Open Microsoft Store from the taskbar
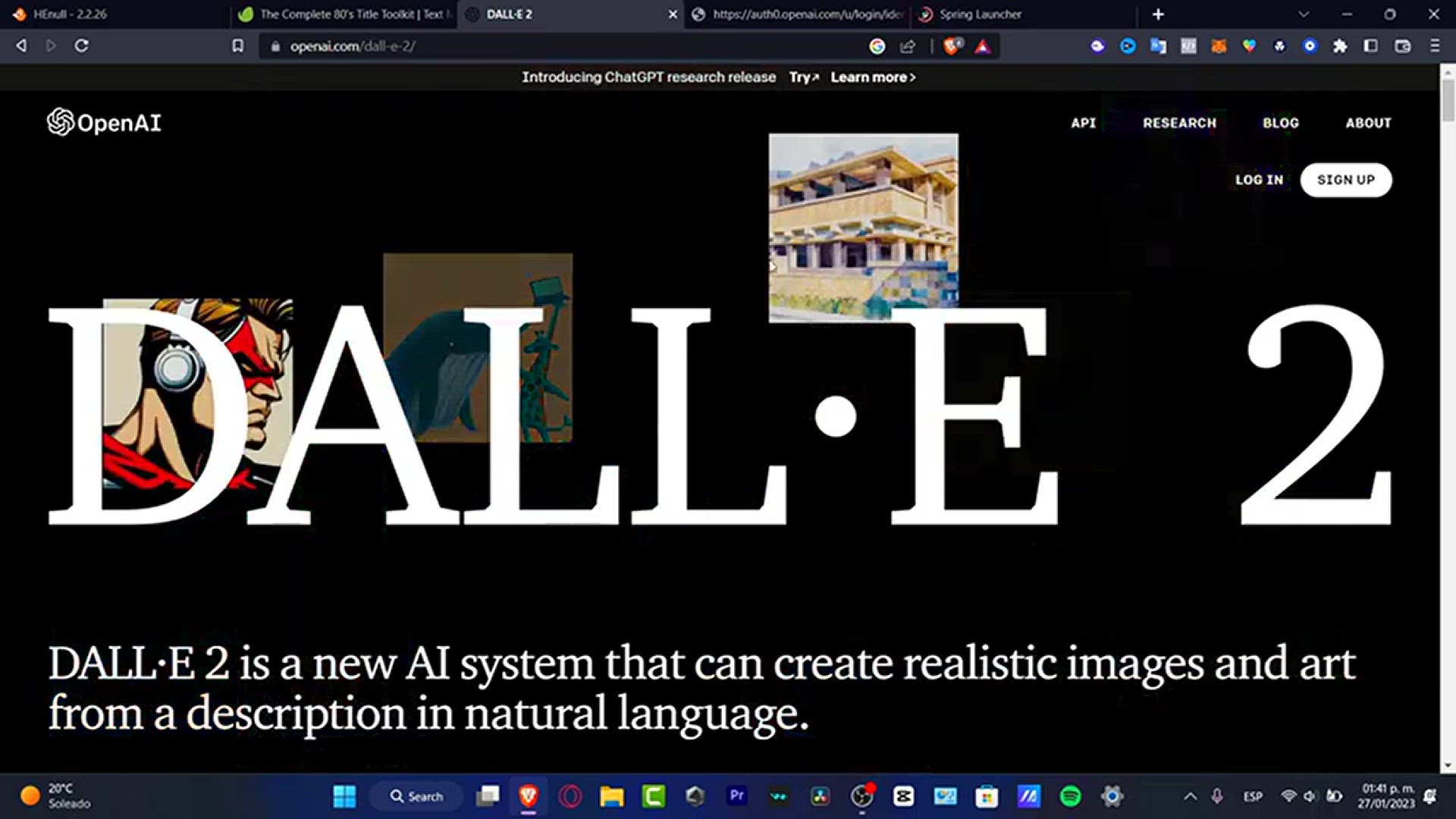 click(x=987, y=796)
